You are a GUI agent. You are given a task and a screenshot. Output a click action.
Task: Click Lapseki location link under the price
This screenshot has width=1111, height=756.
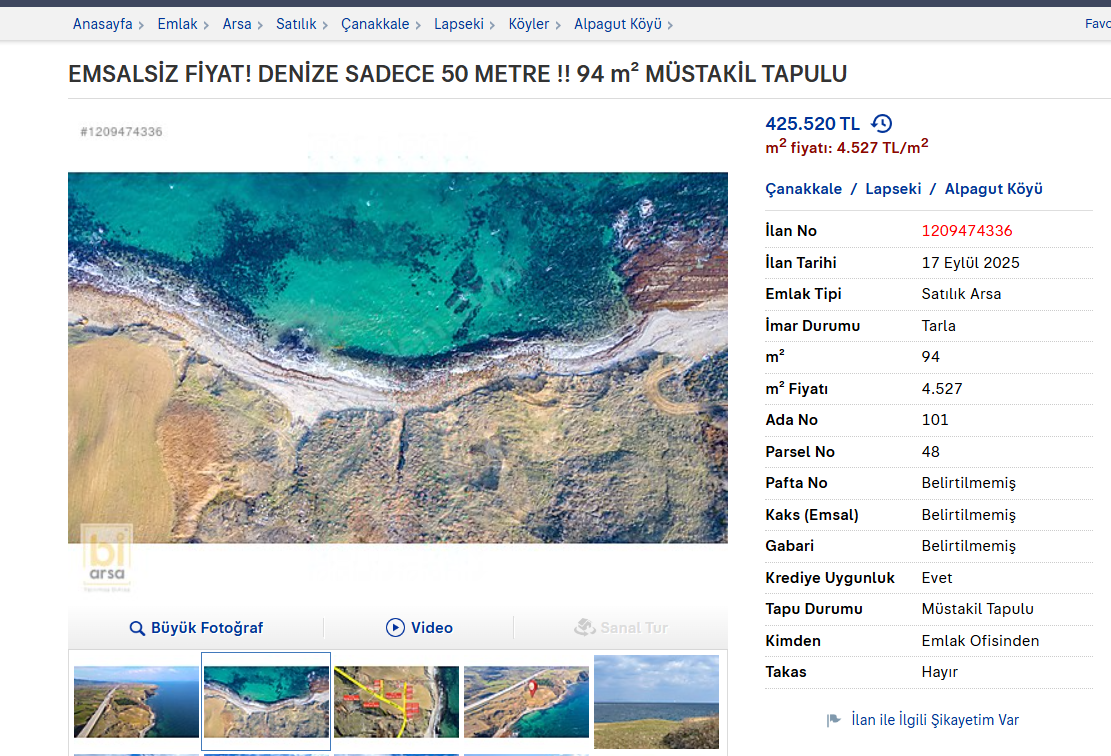pos(893,189)
